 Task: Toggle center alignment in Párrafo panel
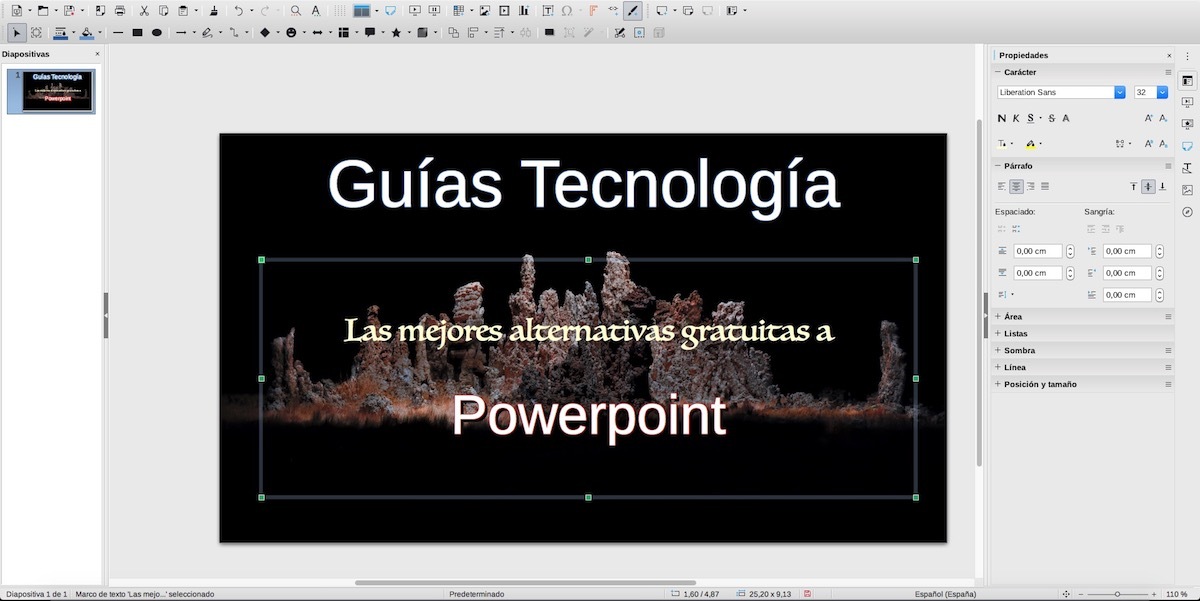(x=1016, y=186)
